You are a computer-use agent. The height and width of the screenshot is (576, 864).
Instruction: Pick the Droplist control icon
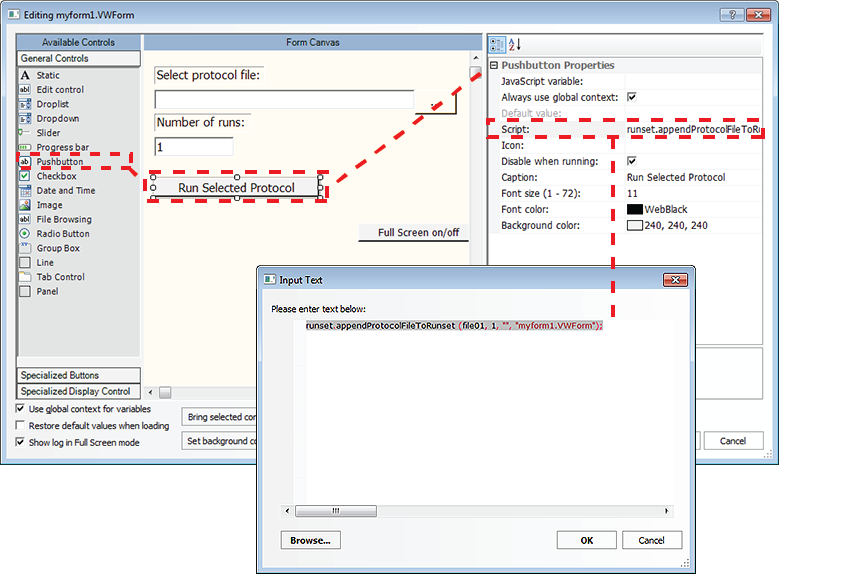26,104
